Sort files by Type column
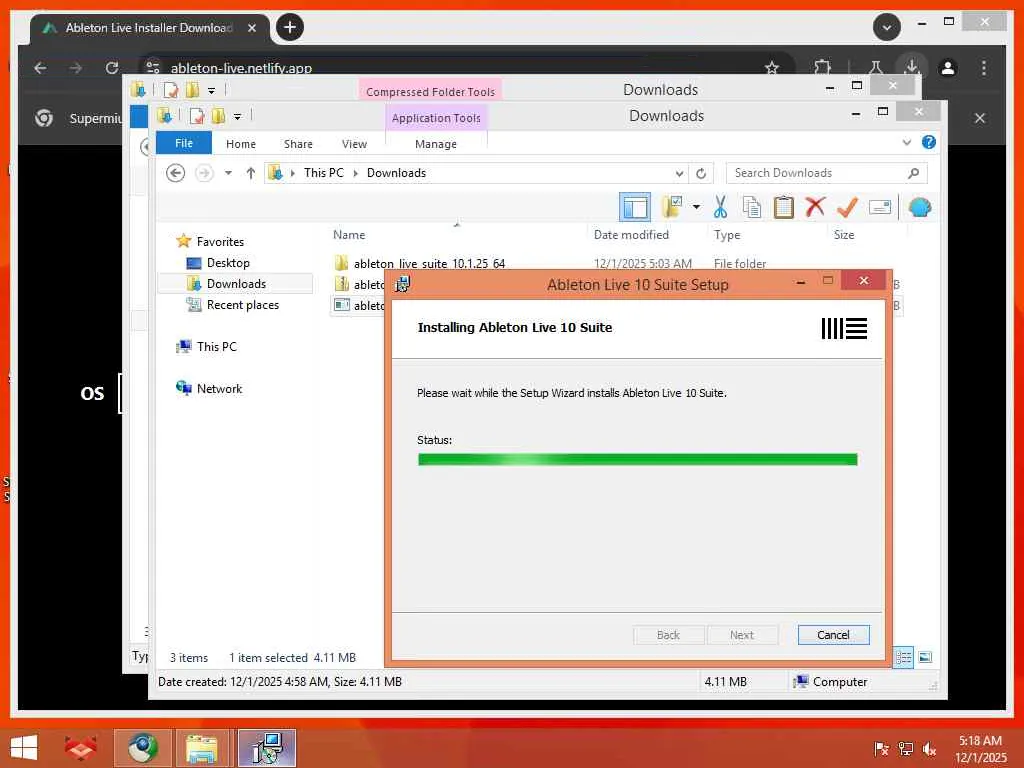Screen dimensions: 1024x768 (727, 234)
